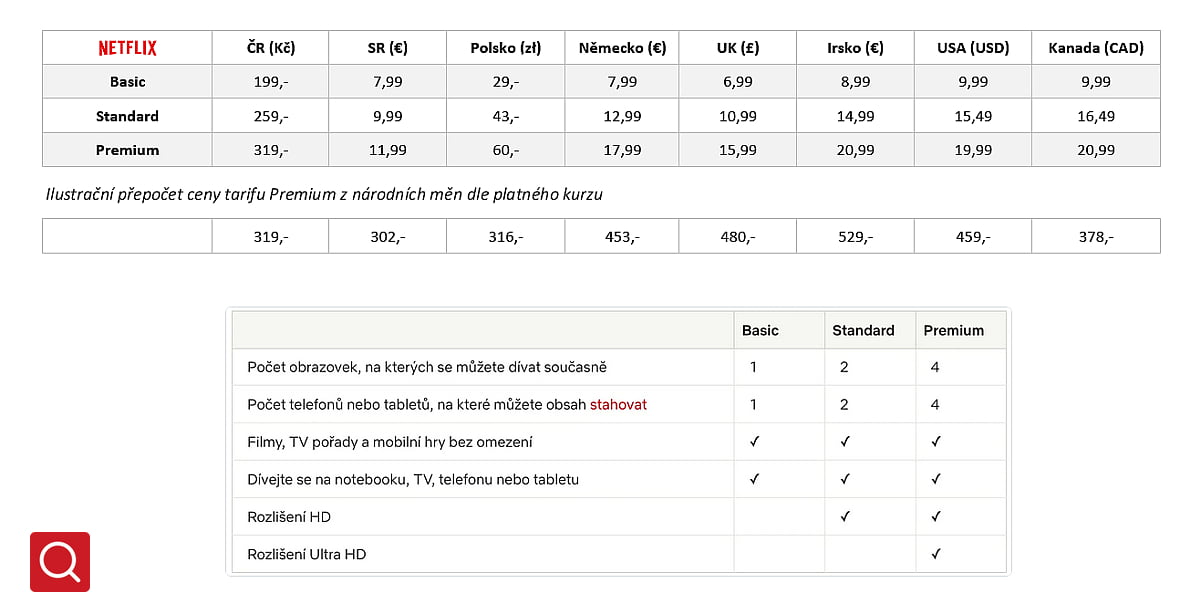1200x615 pixels.
Task: Select the Německo (€) column header
Action: pyautogui.click(x=622, y=48)
